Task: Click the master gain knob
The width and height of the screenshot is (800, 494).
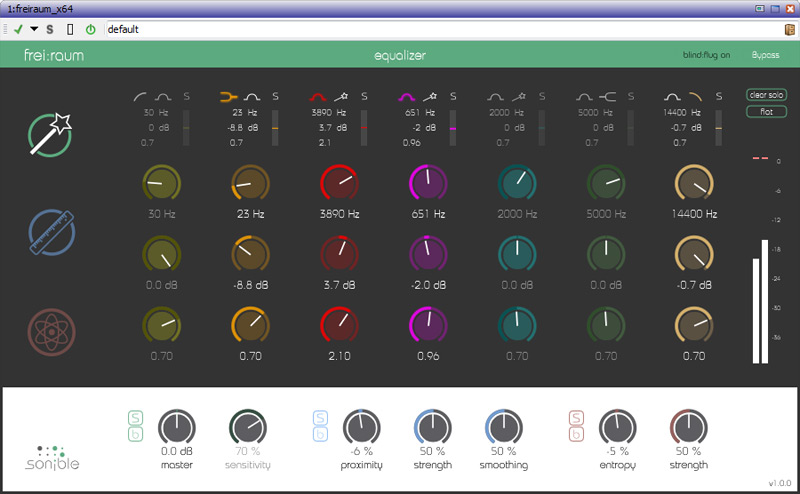Action: tap(177, 428)
